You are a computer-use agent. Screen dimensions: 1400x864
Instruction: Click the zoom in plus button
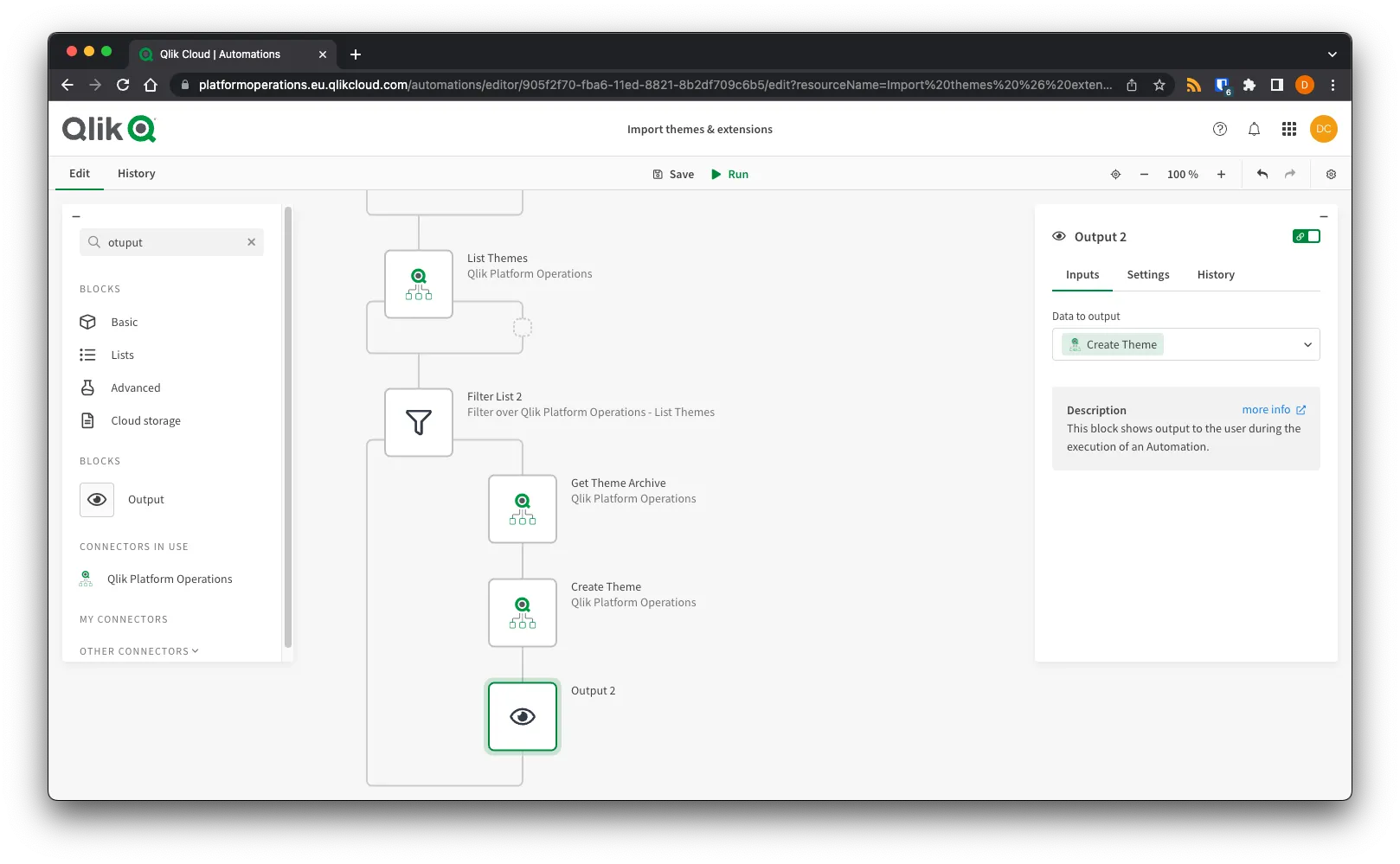(x=1221, y=174)
